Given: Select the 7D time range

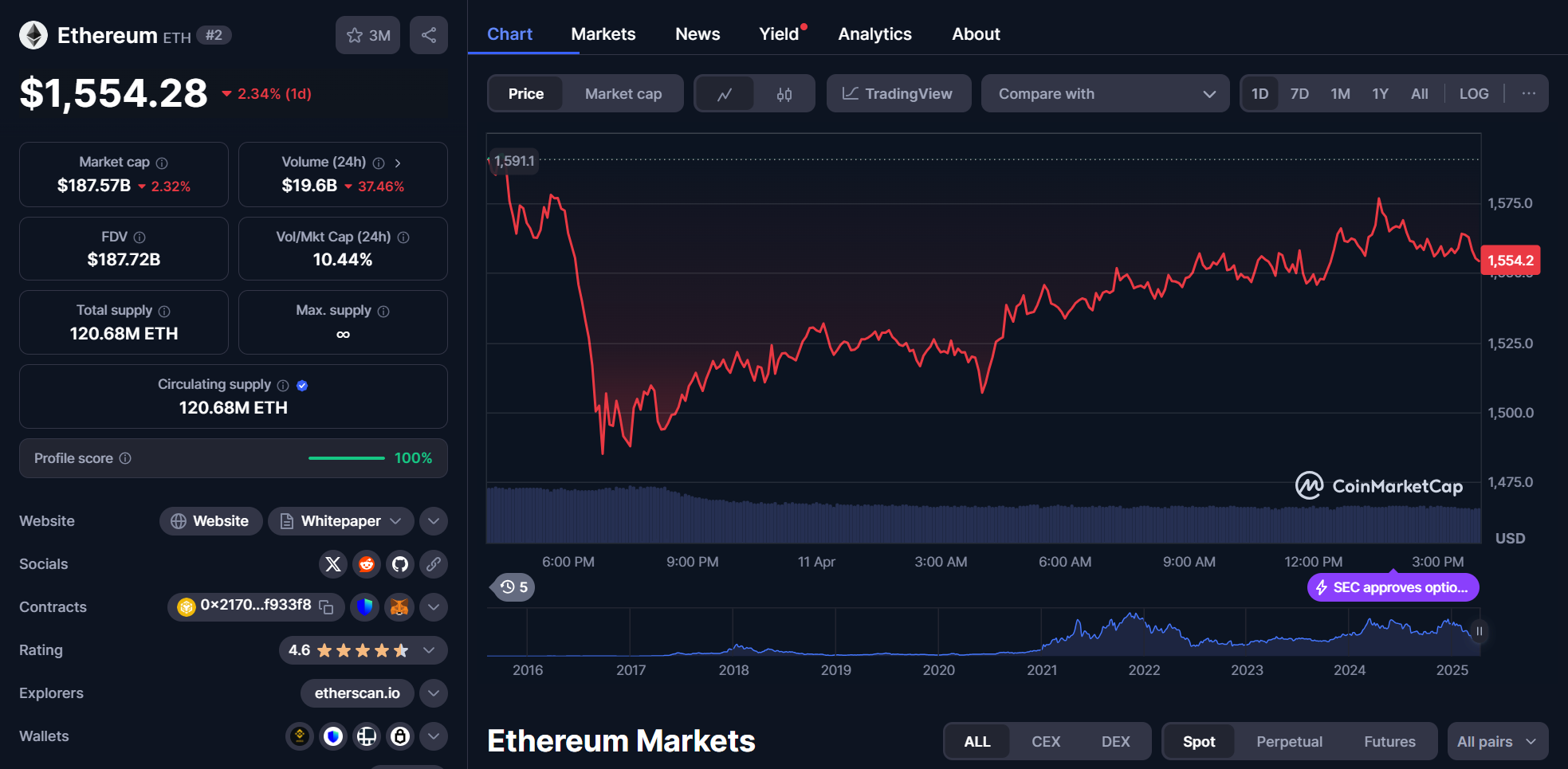Looking at the screenshot, I should pos(1299,94).
